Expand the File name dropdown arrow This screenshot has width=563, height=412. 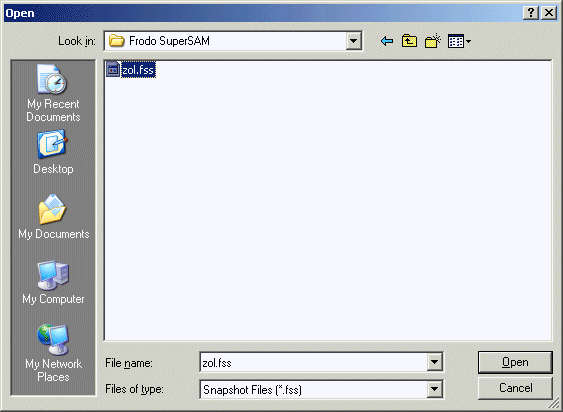tap(434, 362)
